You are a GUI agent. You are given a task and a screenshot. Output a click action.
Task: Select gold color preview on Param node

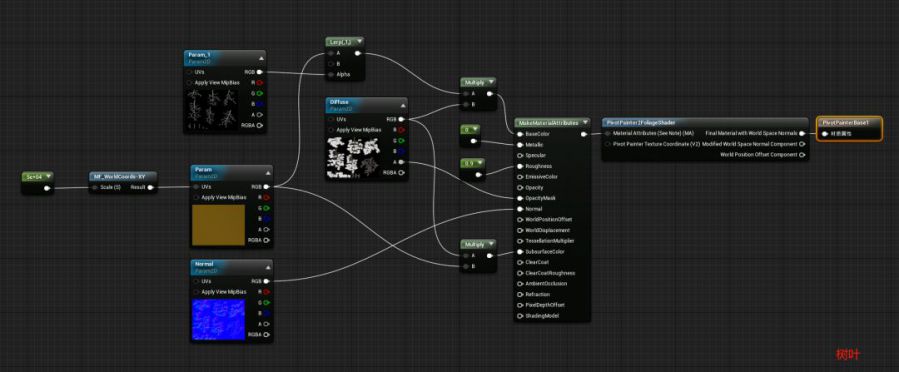point(218,225)
